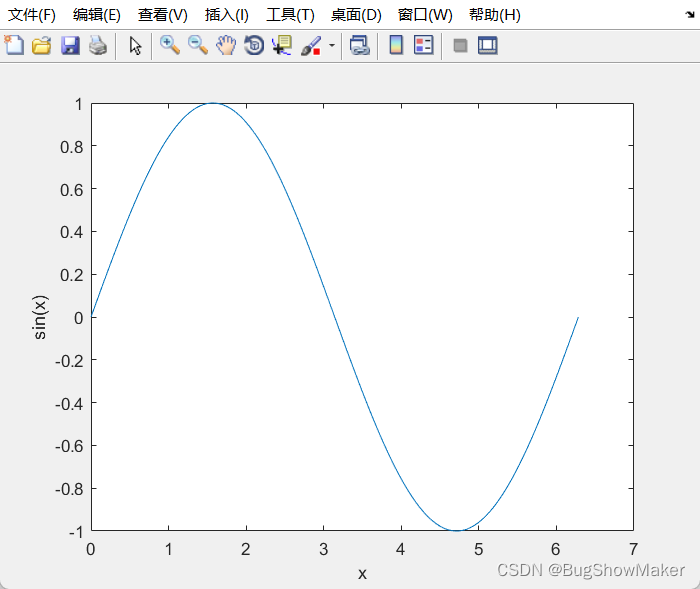This screenshot has width=700, height=589.
Task: Activate the Zoom In magnifier tool
Action: click(x=170, y=46)
